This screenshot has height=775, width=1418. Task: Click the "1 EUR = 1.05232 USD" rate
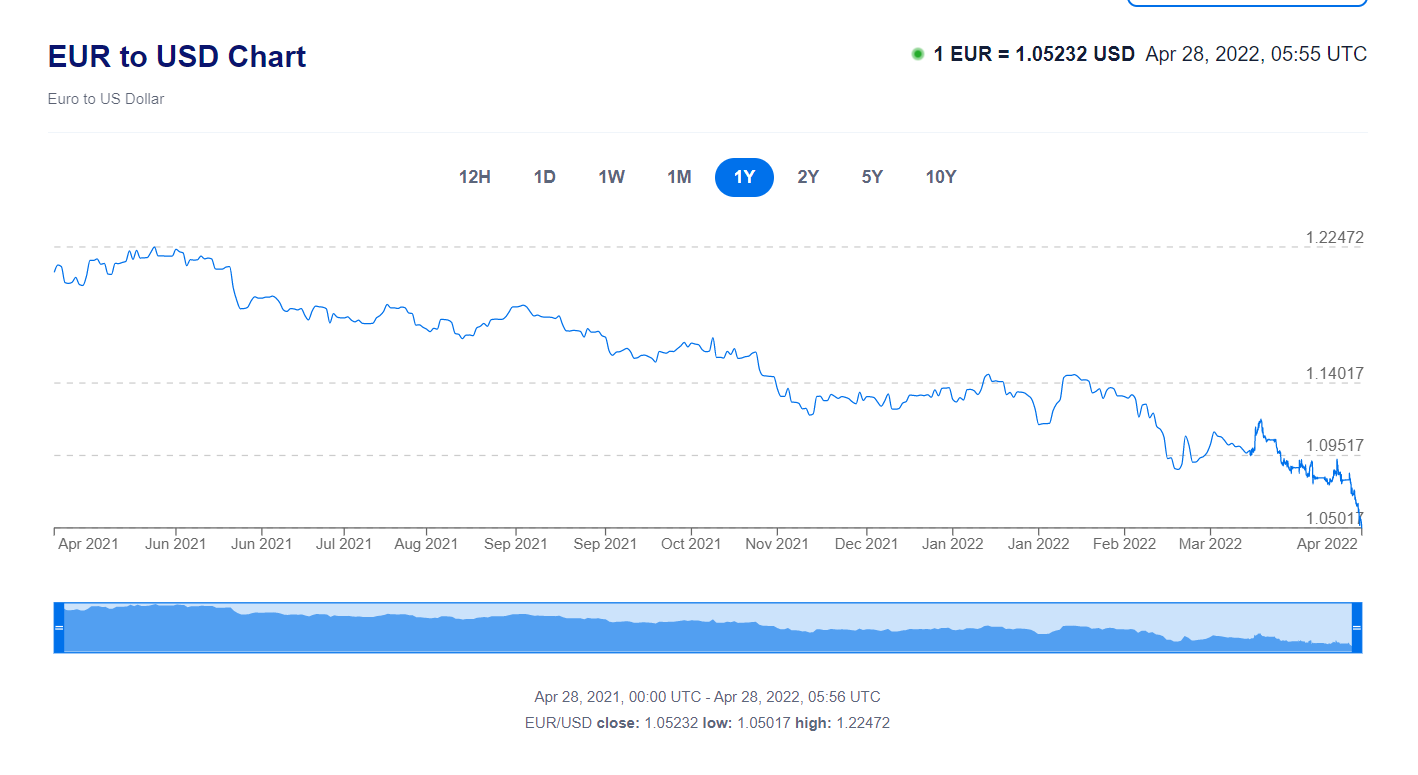coord(1034,54)
